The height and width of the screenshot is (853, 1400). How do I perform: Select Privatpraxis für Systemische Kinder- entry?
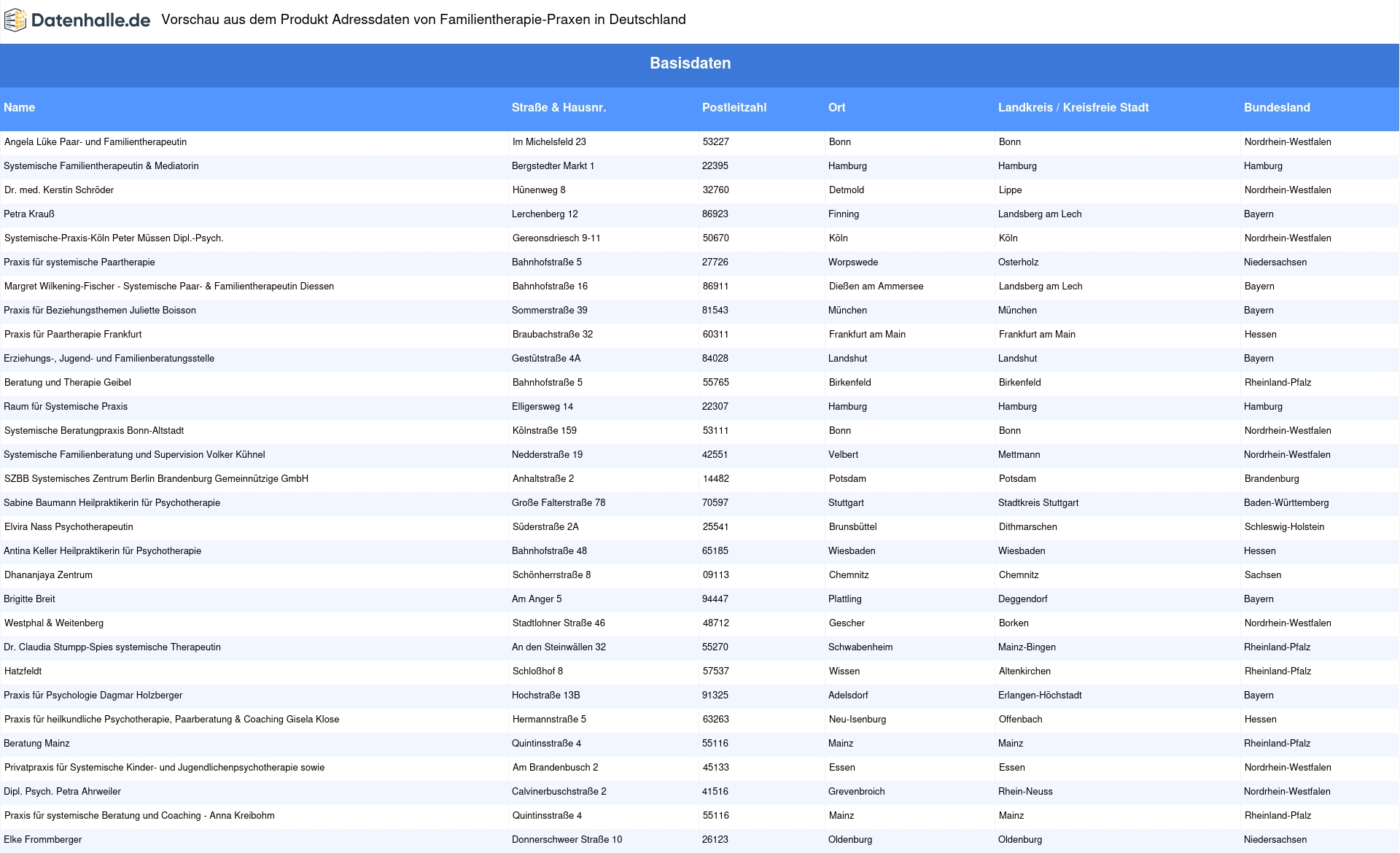[164, 768]
